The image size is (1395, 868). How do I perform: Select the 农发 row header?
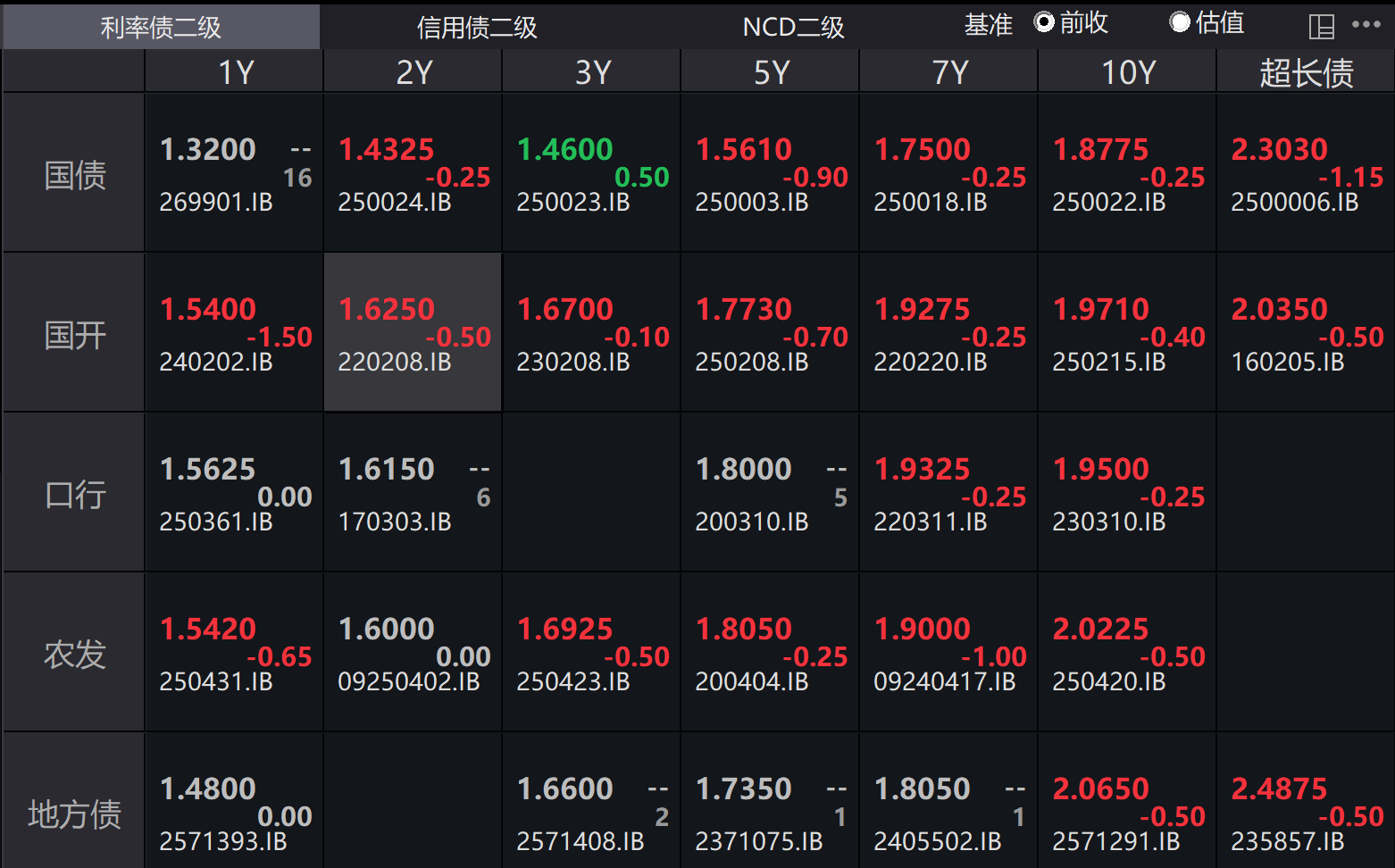pyautogui.click(x=74, y=654)
